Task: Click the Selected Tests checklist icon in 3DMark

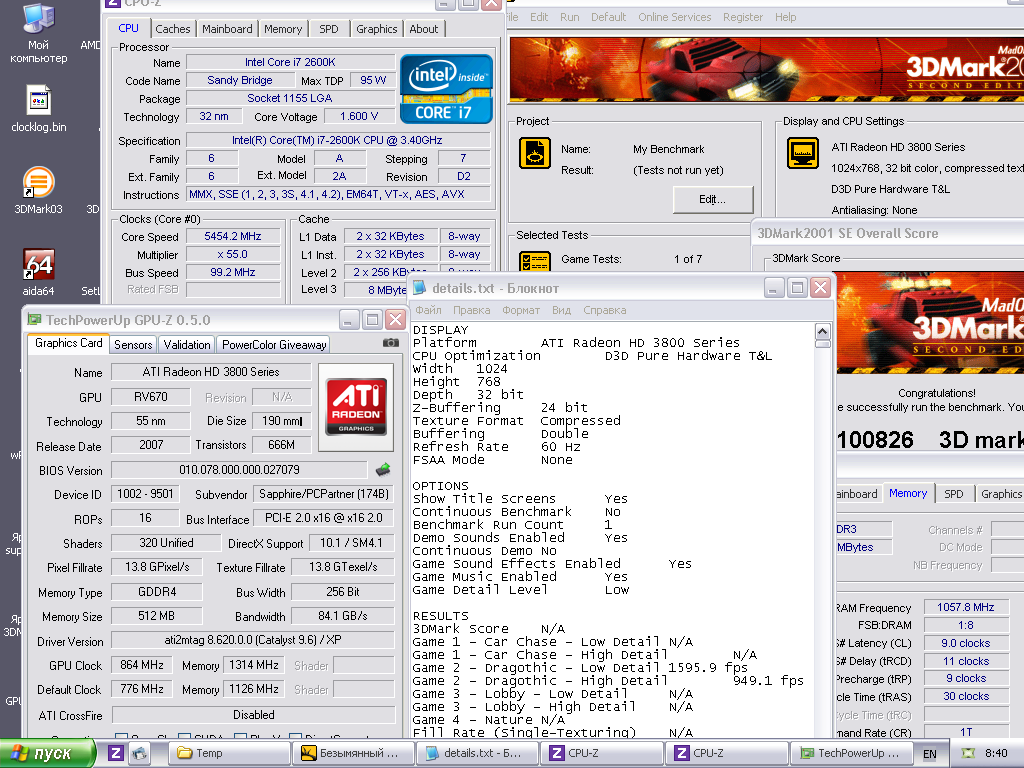Action: (534, 261)
